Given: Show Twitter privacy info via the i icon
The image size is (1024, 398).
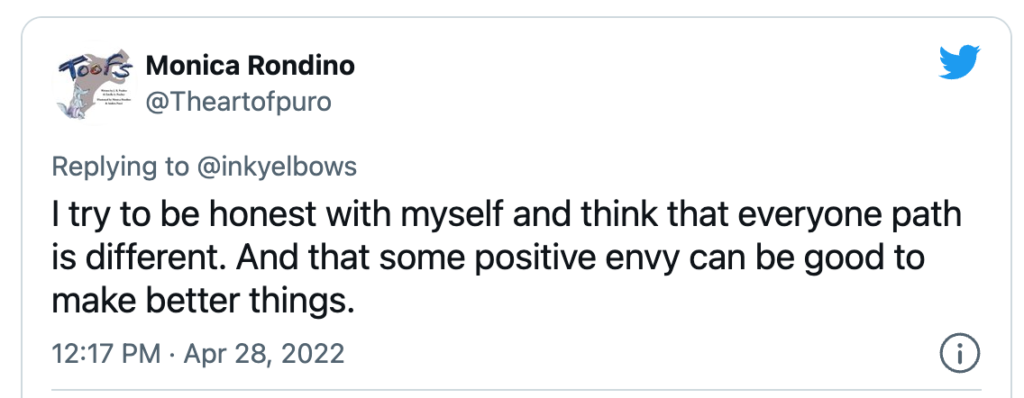Looking at the screenshot, I should tap(960, 354).
